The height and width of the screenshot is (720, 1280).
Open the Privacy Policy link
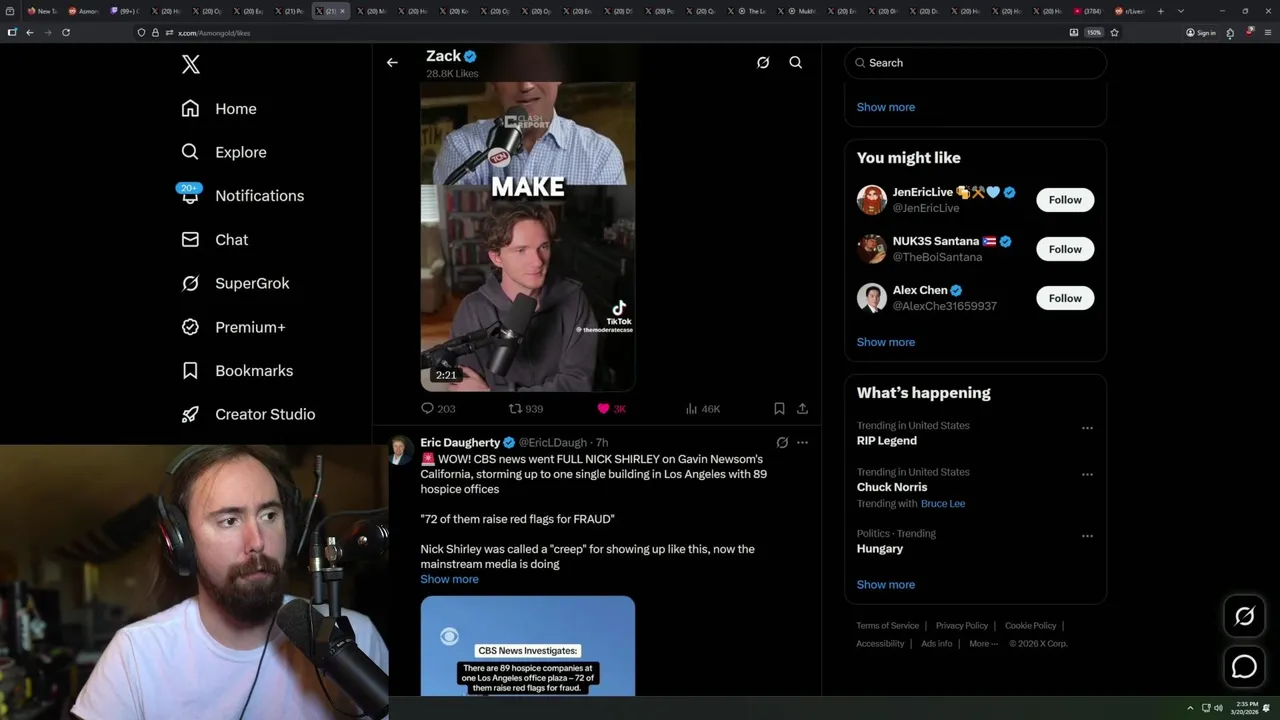[961, 625]
